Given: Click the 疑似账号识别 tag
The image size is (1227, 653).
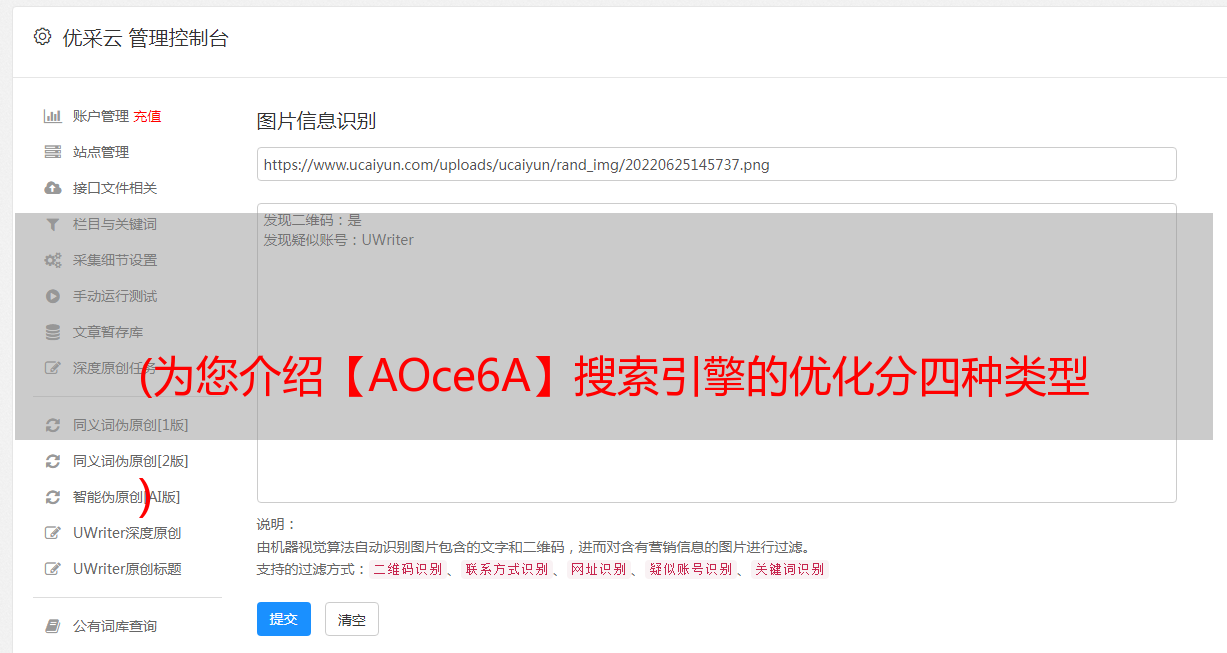Looking at the screenshot, I should point(690,569).
